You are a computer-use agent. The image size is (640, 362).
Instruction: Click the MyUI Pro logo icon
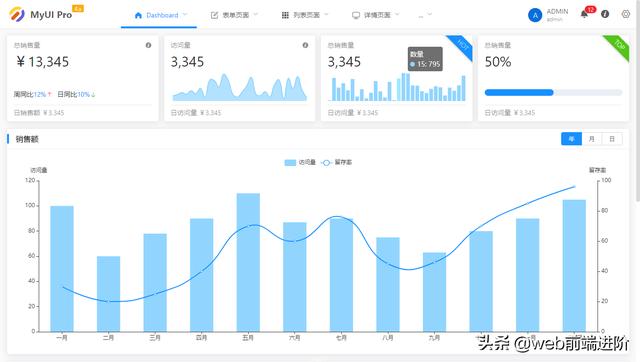[x=17, y=14]
